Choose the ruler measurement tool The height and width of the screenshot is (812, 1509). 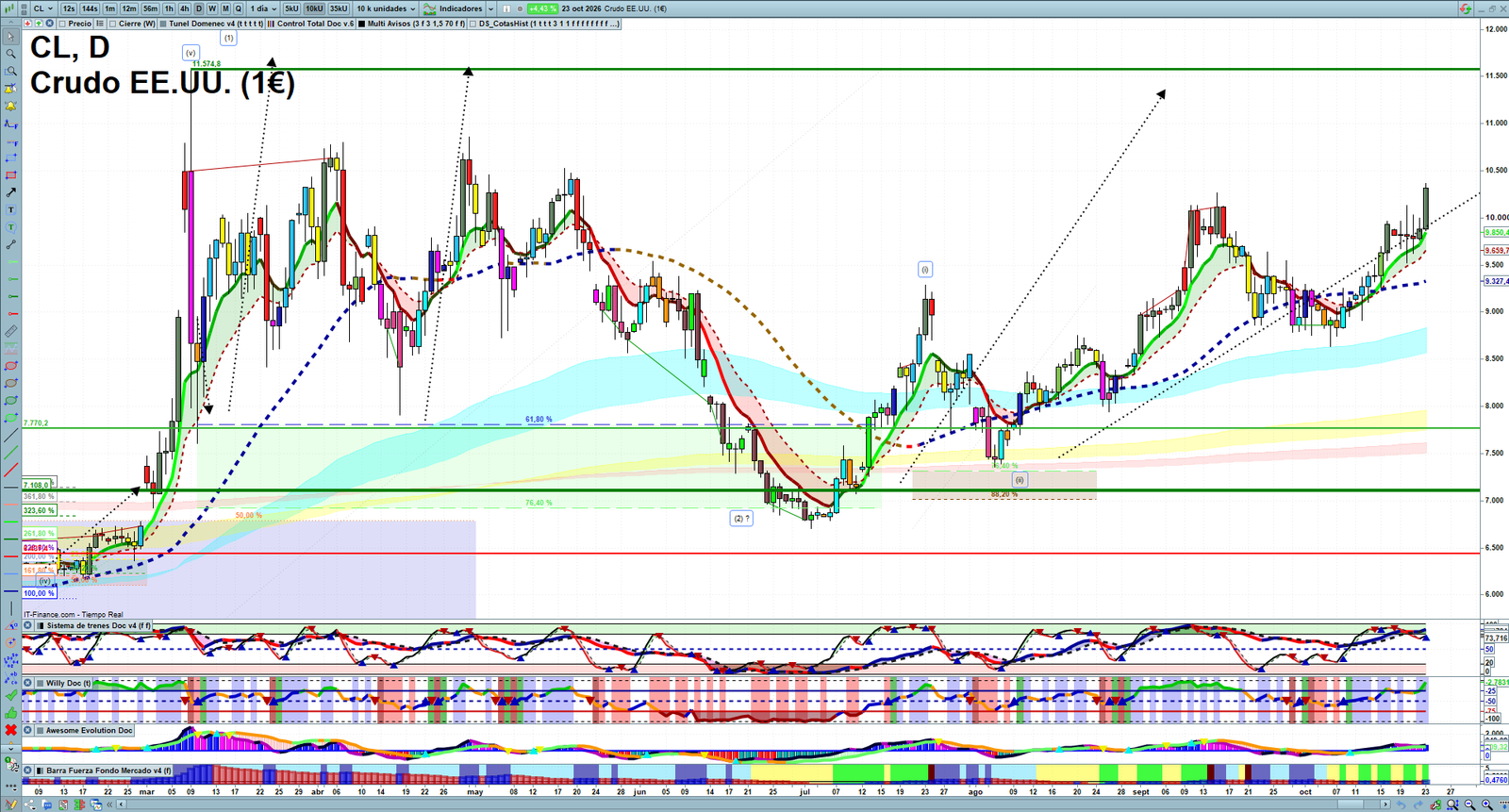(x=11, y=331)
